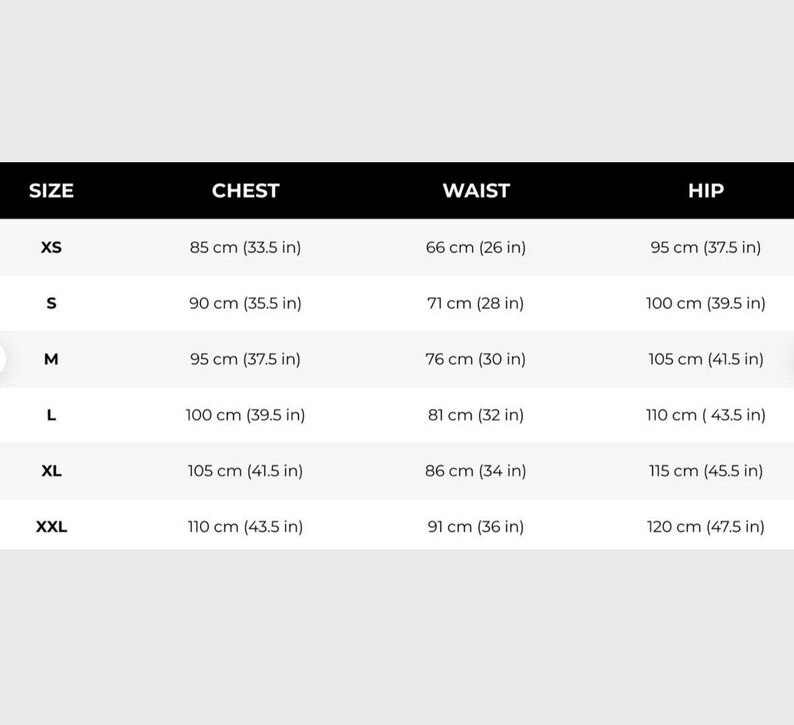The width and height of the screenshot is (794, 725).
Task: Click XXL hip value 120 cm
Action: [706, 527]
